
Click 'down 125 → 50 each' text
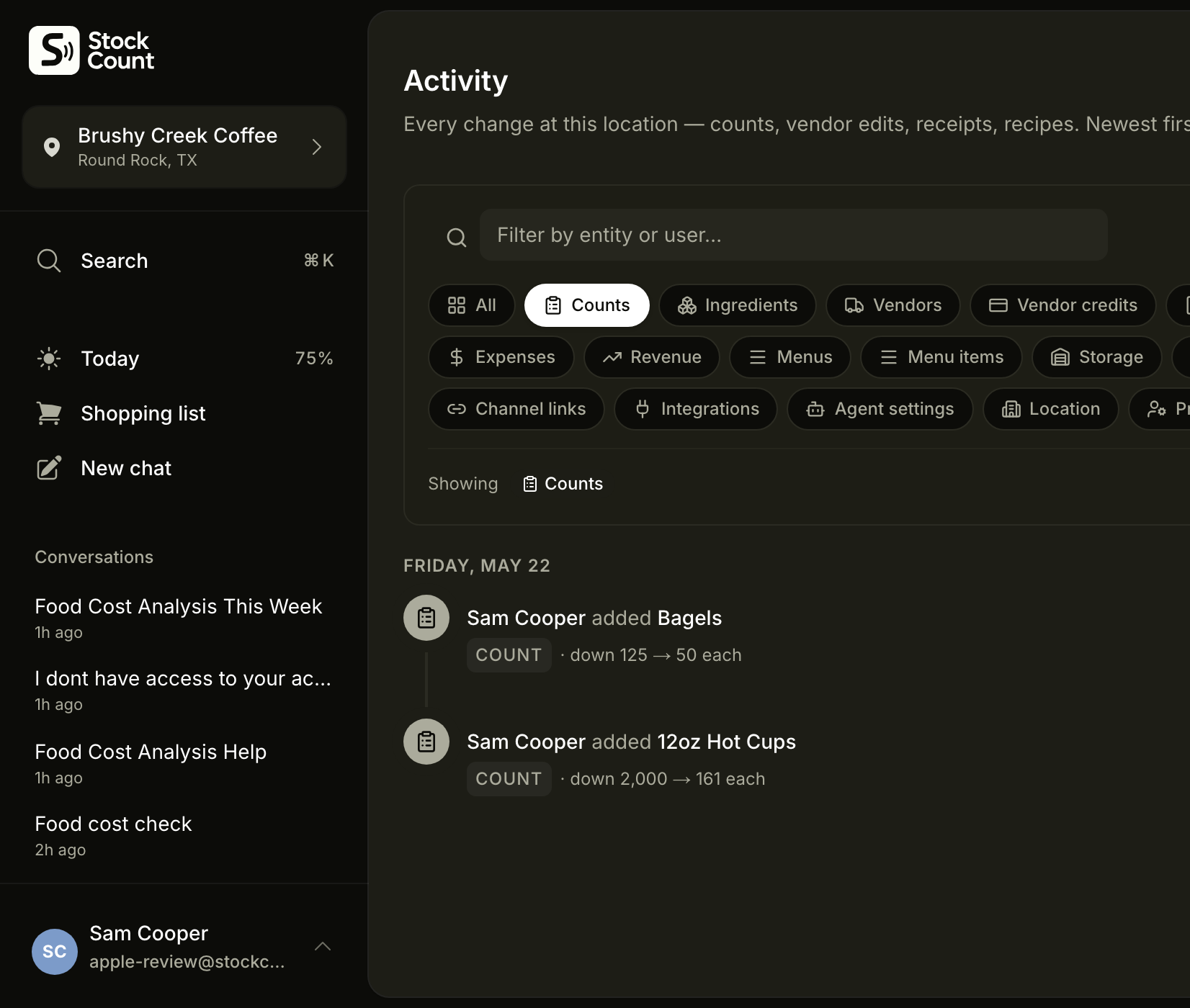tap(656, 655)
